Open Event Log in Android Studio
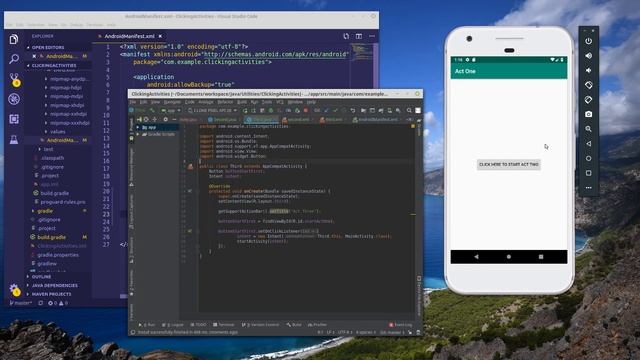 point(400,325)
